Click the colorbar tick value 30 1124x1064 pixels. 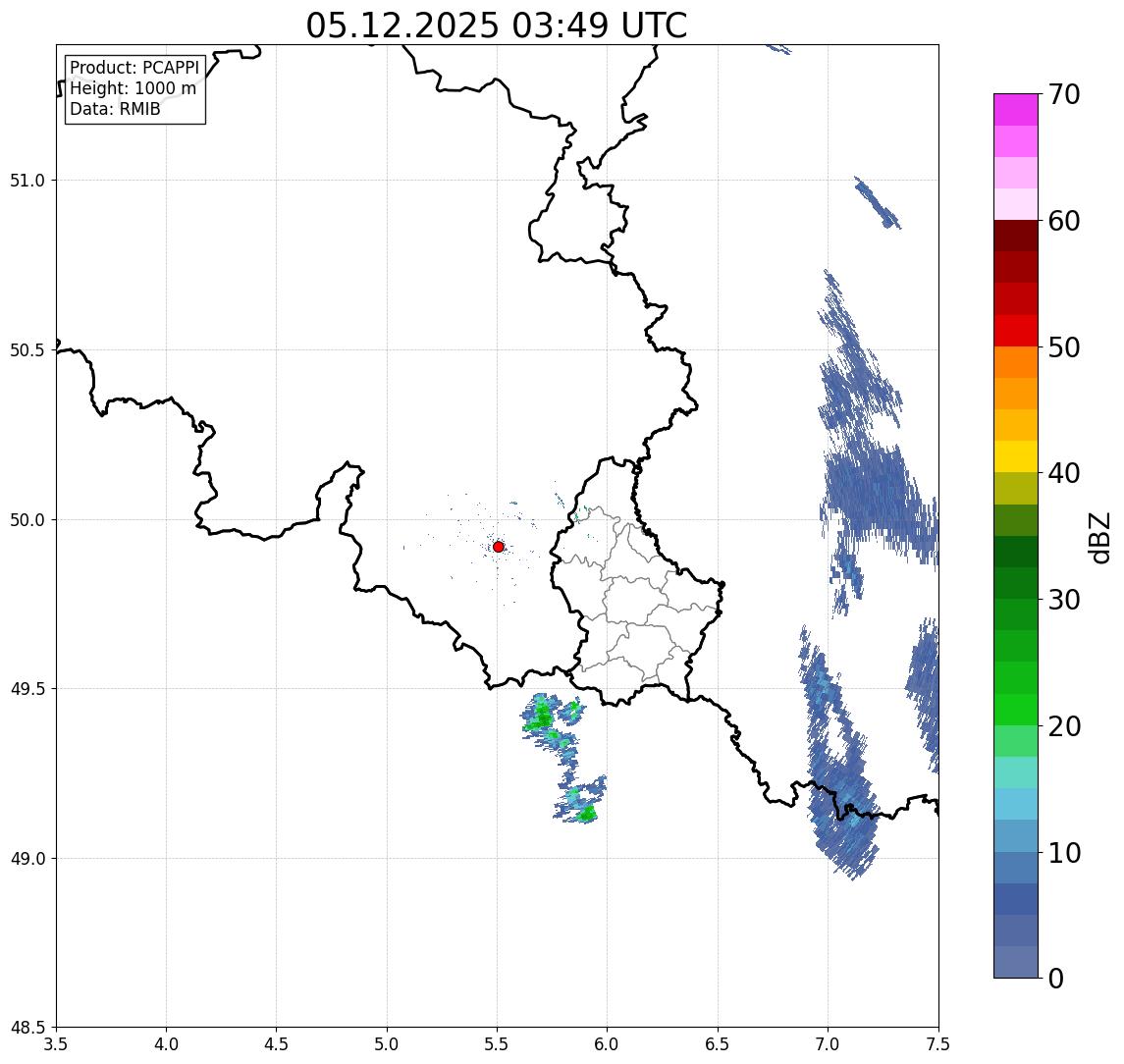(x=1064, y=600)
